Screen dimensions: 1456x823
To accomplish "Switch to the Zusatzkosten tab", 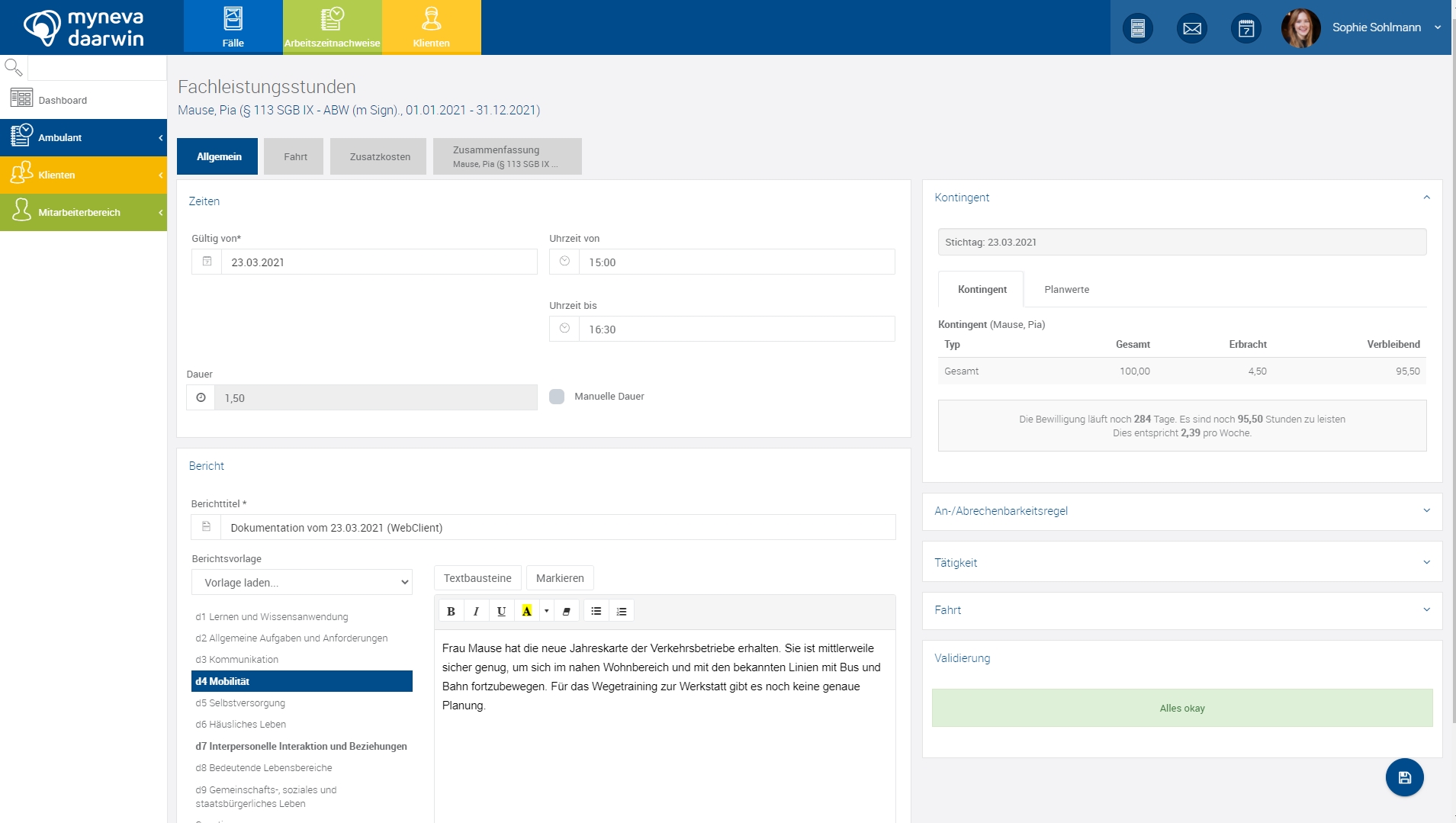I will [x=379, y=157].
